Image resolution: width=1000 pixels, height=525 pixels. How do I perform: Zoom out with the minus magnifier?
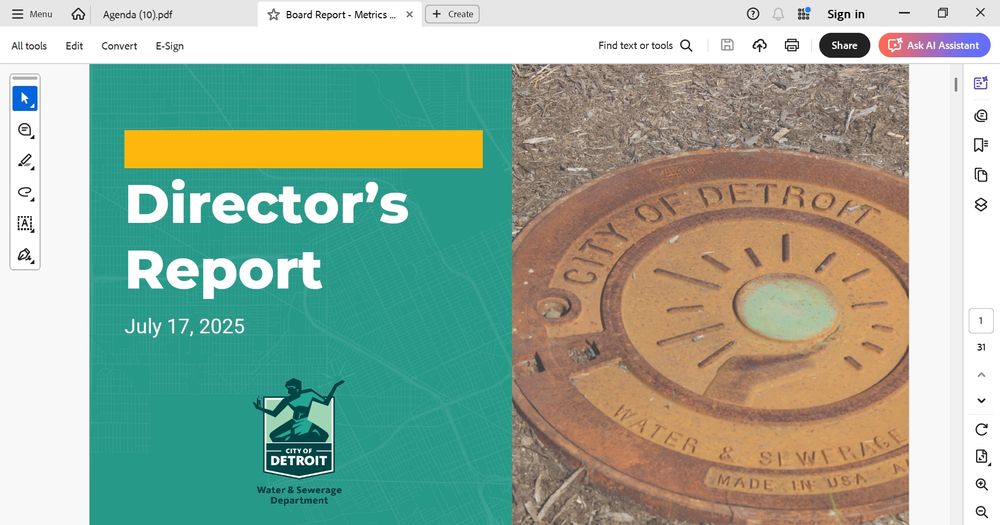[981, 512]
